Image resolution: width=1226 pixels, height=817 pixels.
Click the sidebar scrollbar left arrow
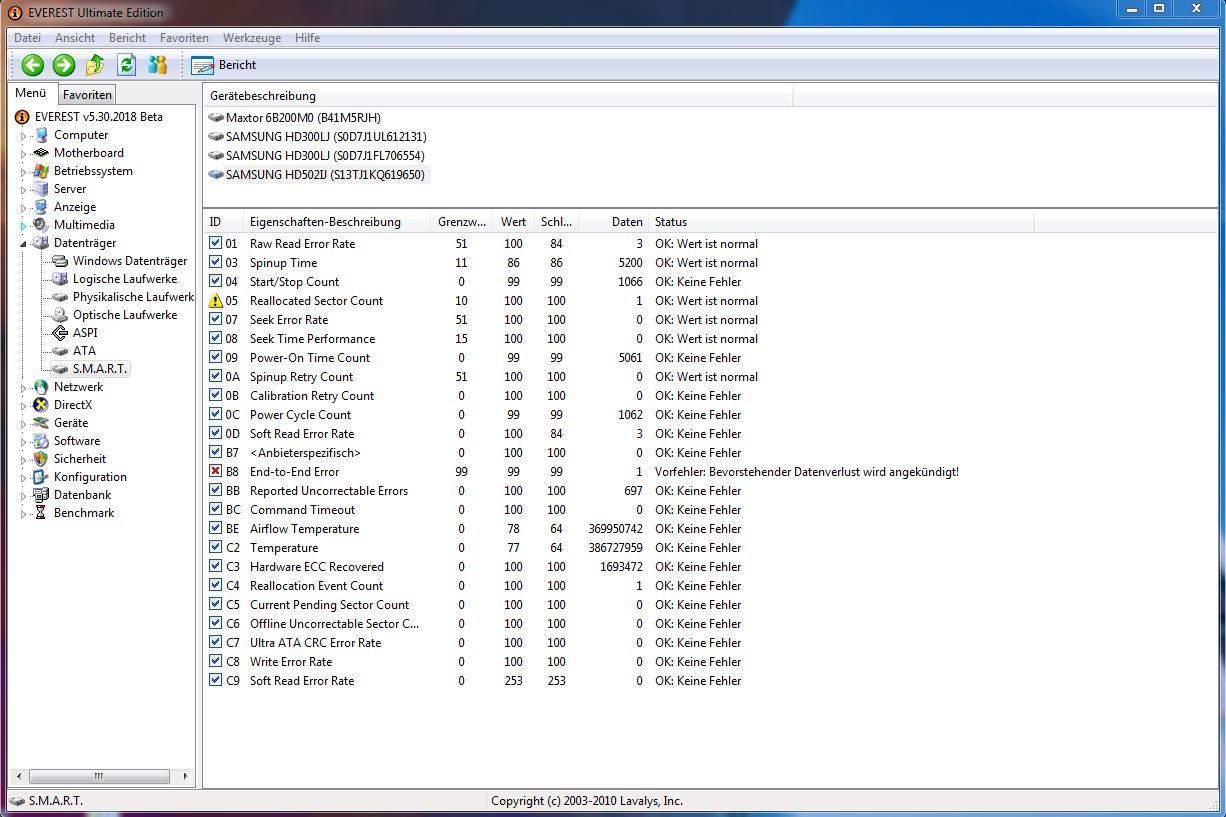[18, 776]
